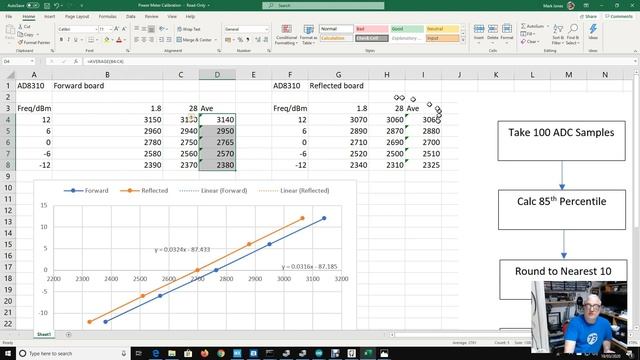Open Sort & Filter menu

click(x=558, y=34)
